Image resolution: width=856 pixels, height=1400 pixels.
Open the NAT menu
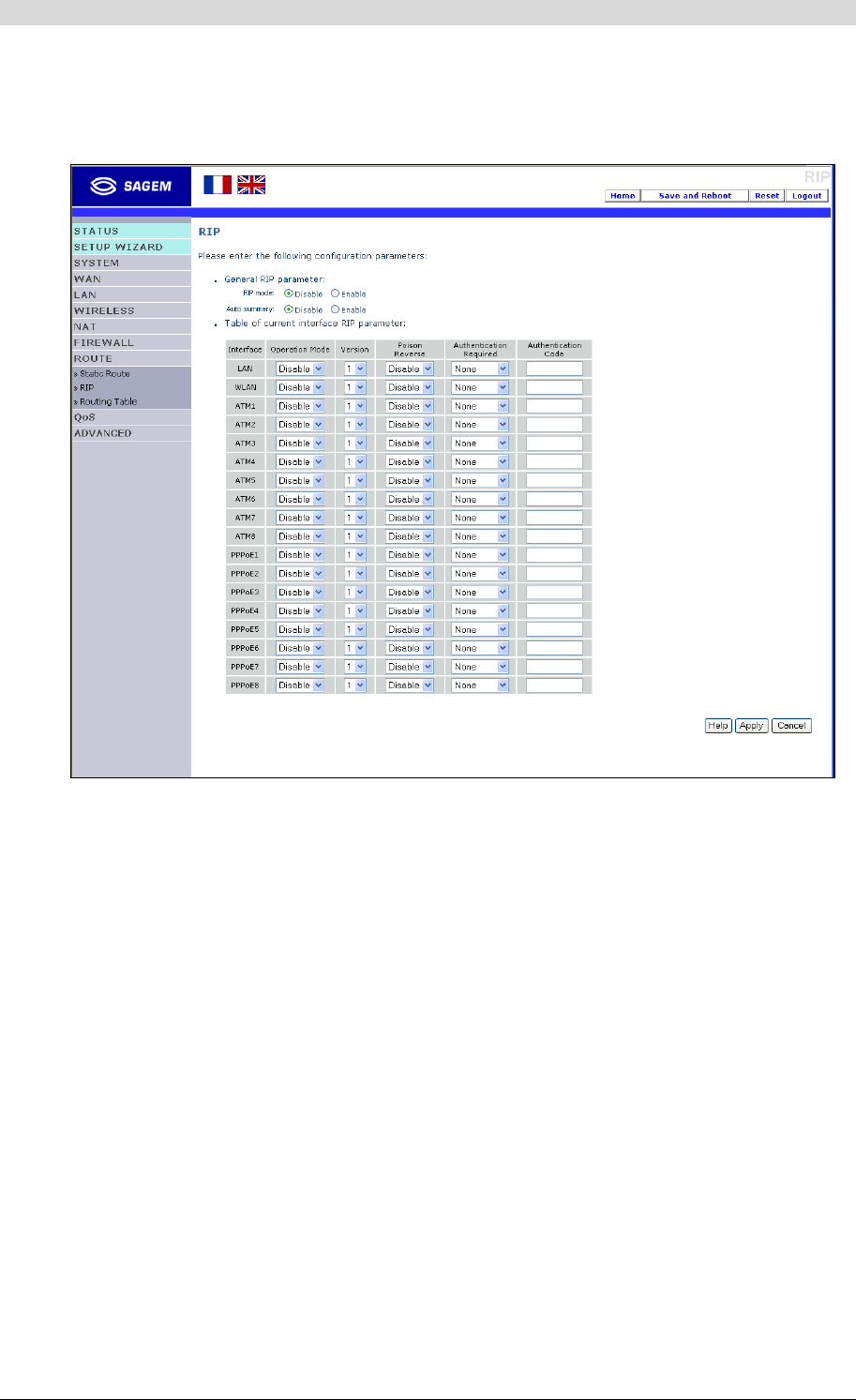pyautogui.click(x=131, y=326)
